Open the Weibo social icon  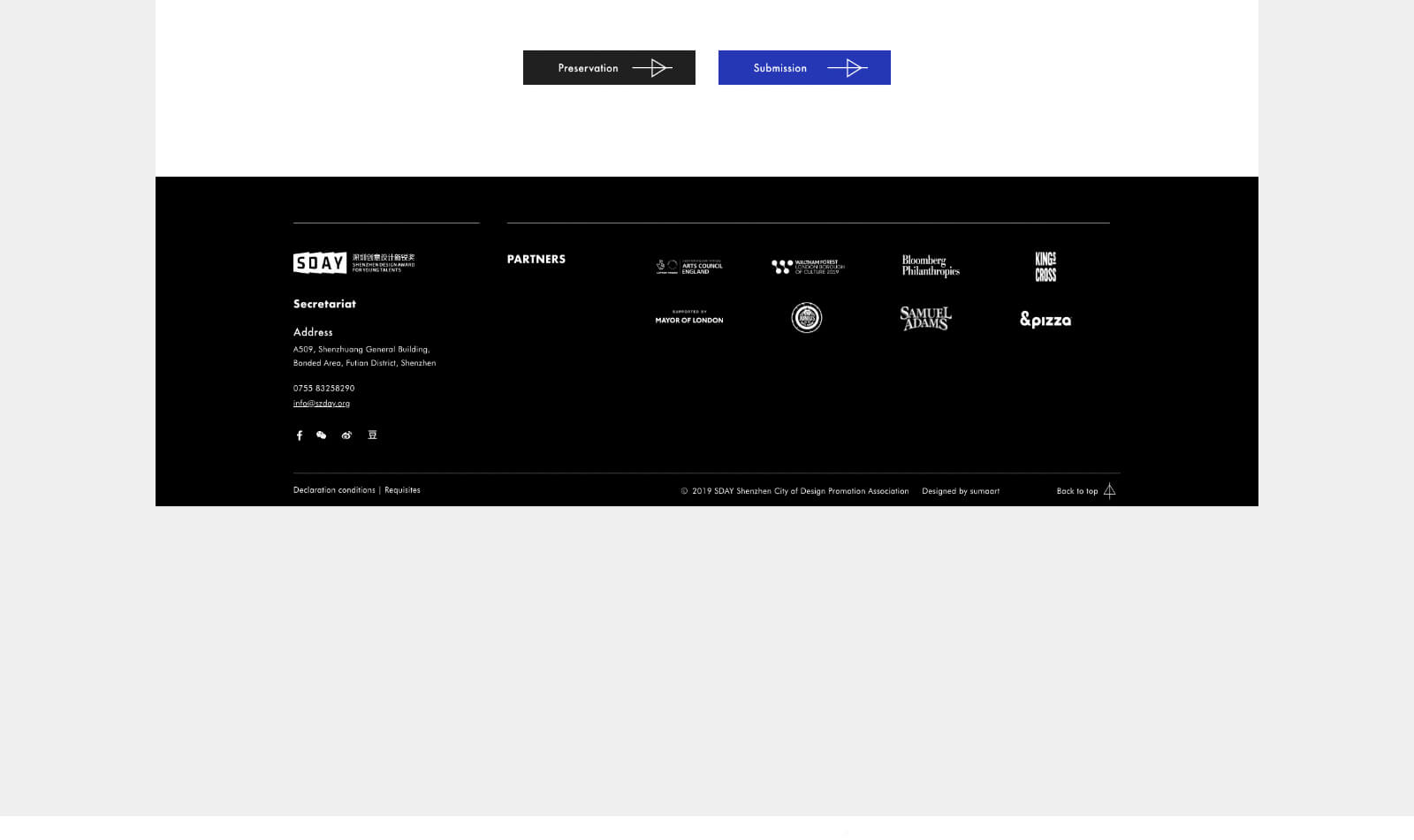click(346, 435)
